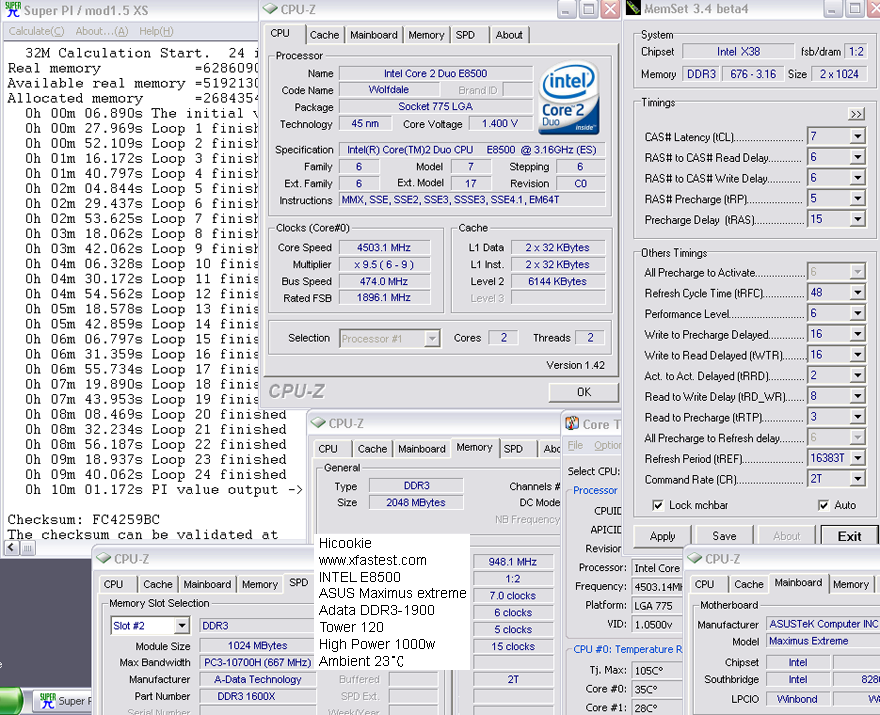
Task: Select Cache tab in SPD-tab CPU-Z window
Action: pos(158,584)
